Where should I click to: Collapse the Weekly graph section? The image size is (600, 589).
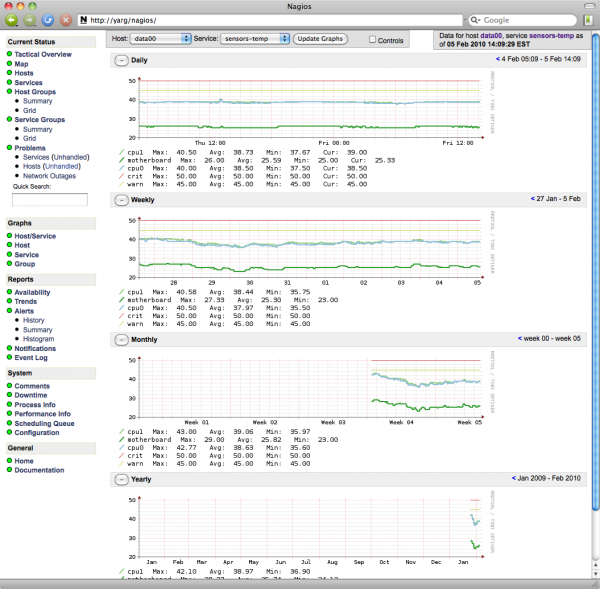coord(122,200)
